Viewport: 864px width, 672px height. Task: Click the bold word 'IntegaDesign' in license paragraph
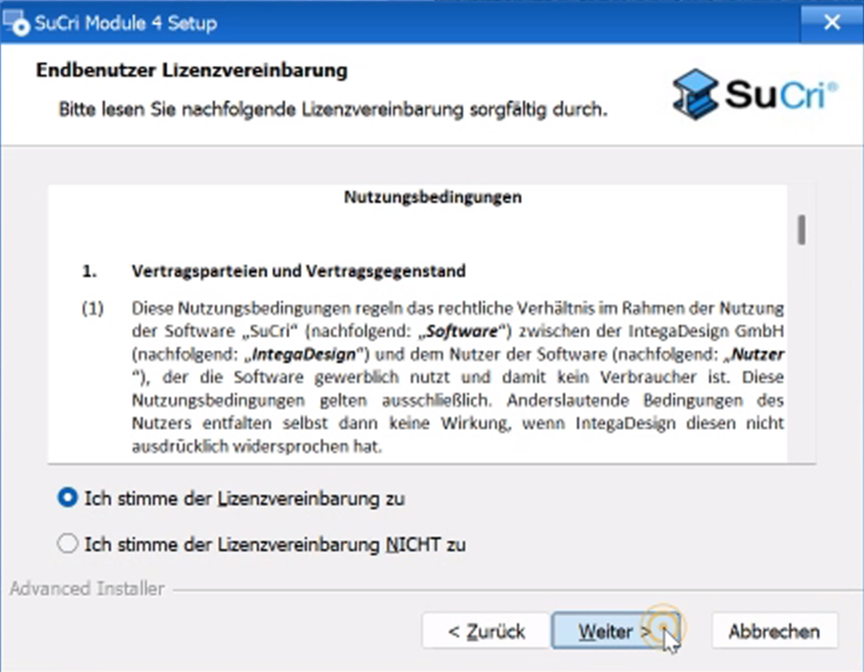point(304,354)
